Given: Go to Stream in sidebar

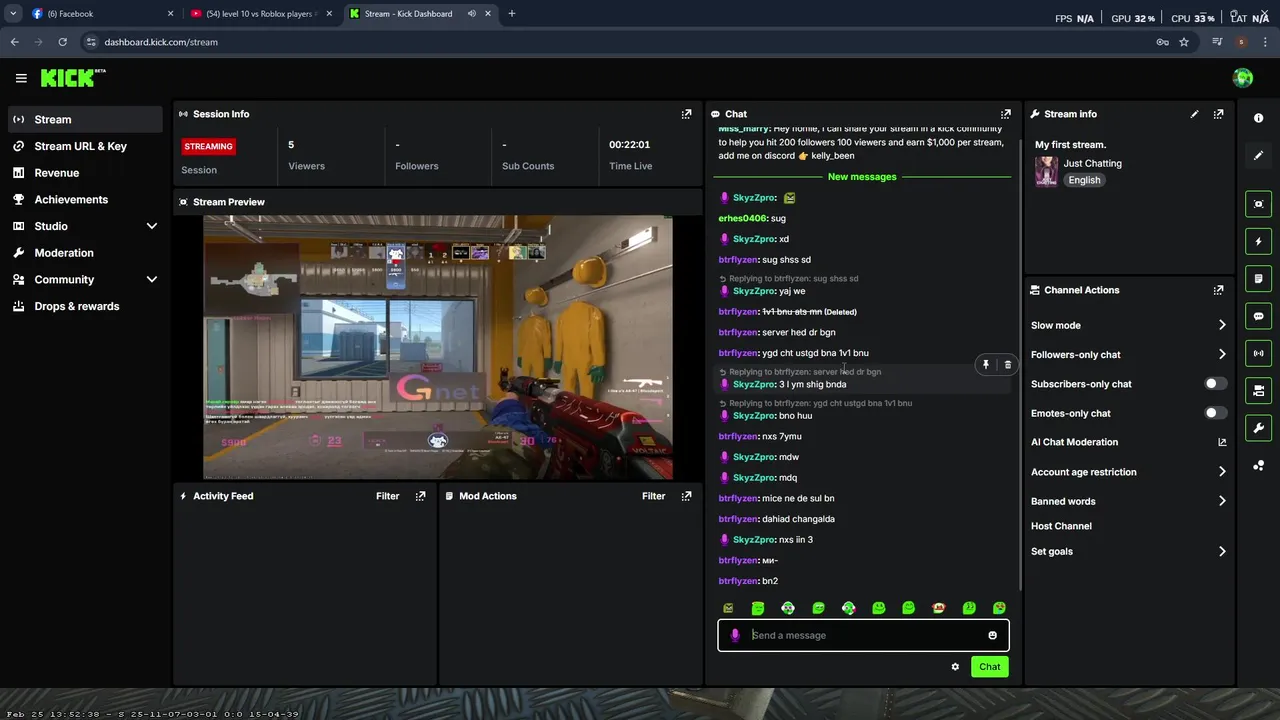Looking at the screenshot, I should click(x=85, y=119).
